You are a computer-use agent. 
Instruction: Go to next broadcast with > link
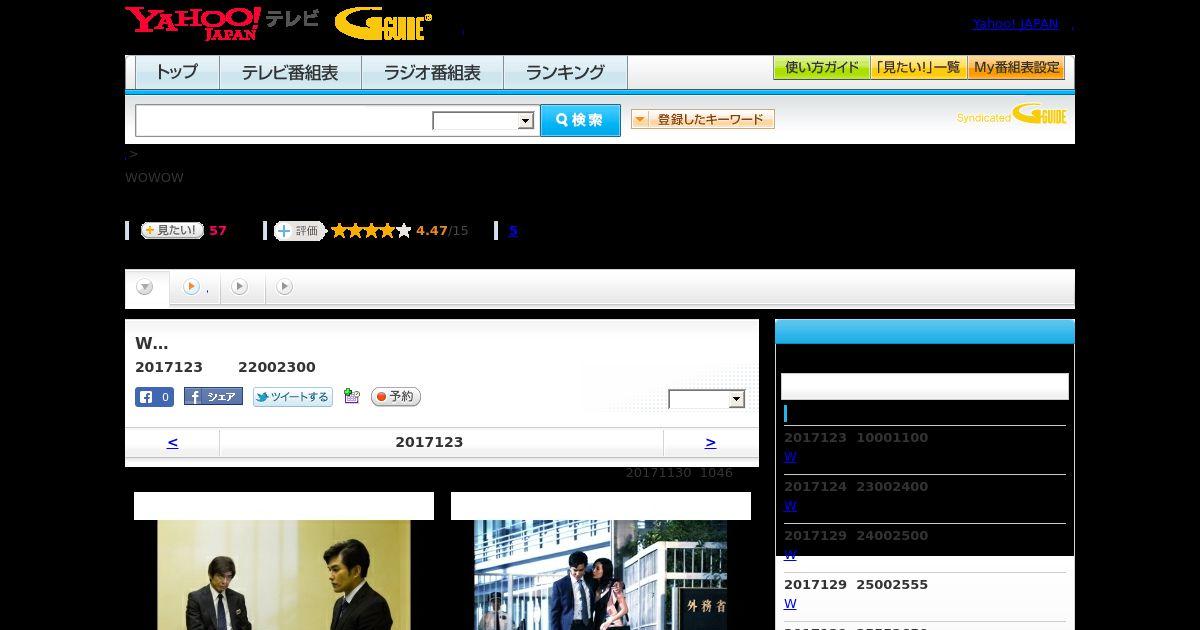pyautogui.click(x=710, y=442)
